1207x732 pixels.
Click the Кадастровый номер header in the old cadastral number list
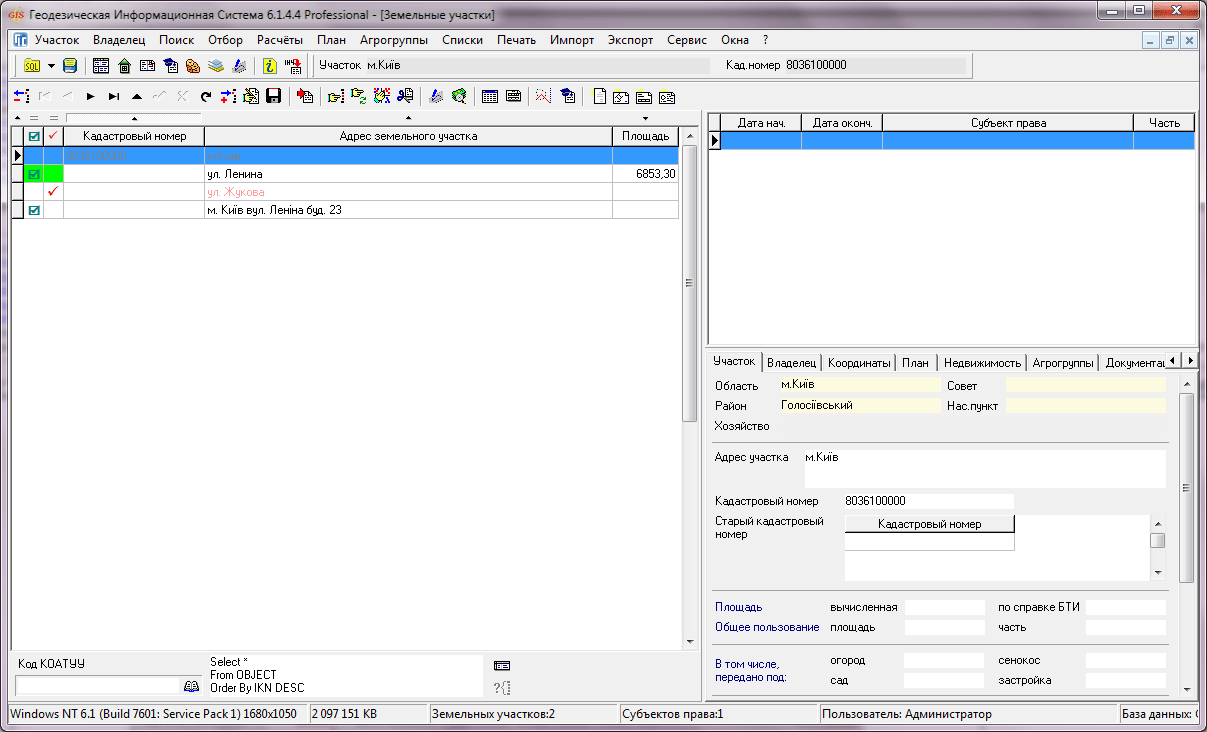930,524
